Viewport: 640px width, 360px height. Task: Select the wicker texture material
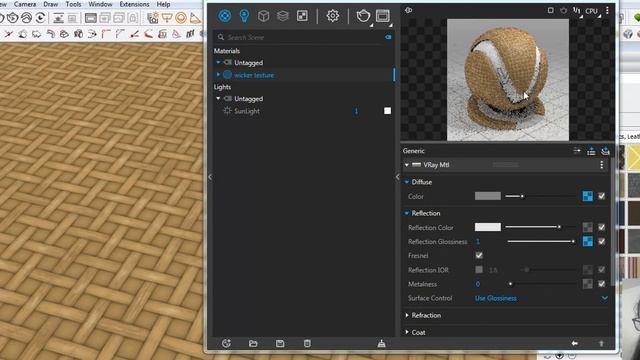coord(254,75)
